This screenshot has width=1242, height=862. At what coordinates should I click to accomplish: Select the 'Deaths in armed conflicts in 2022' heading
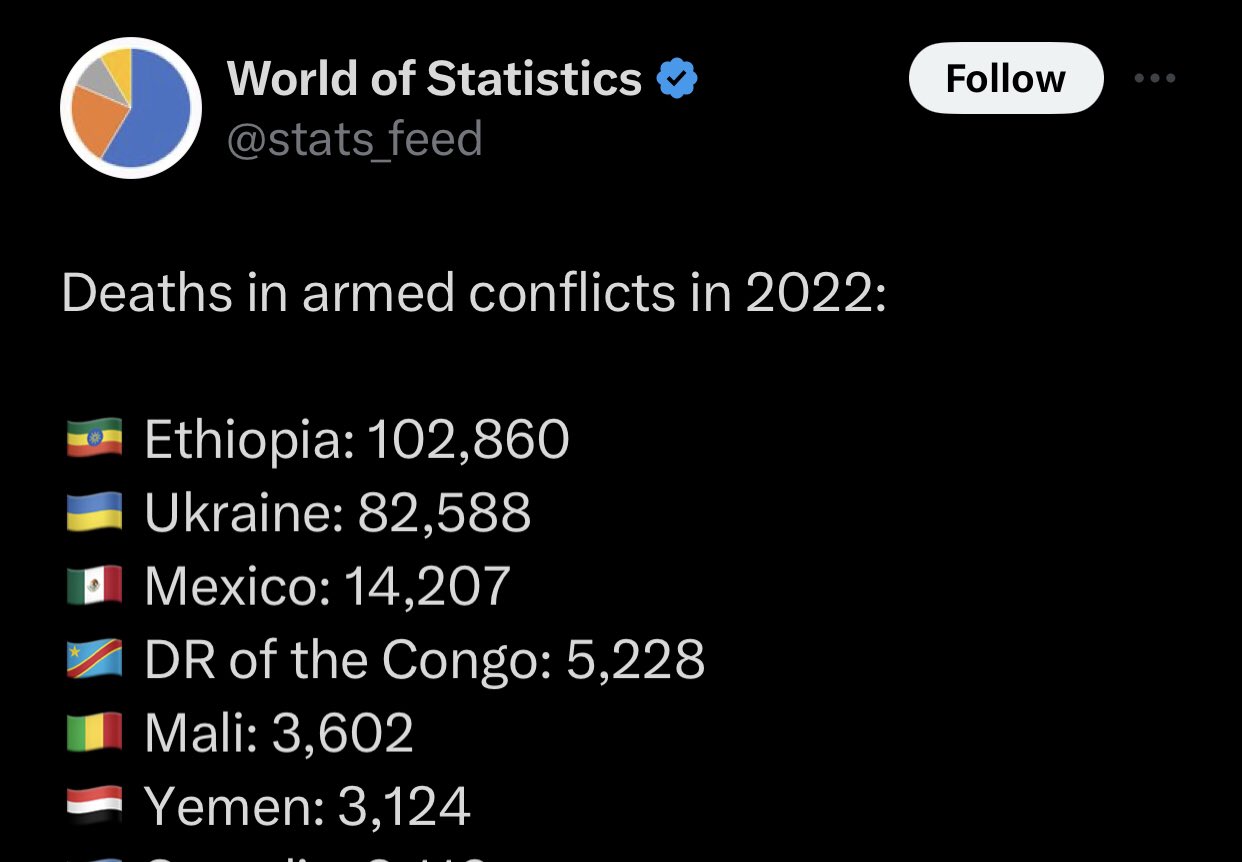474,294
